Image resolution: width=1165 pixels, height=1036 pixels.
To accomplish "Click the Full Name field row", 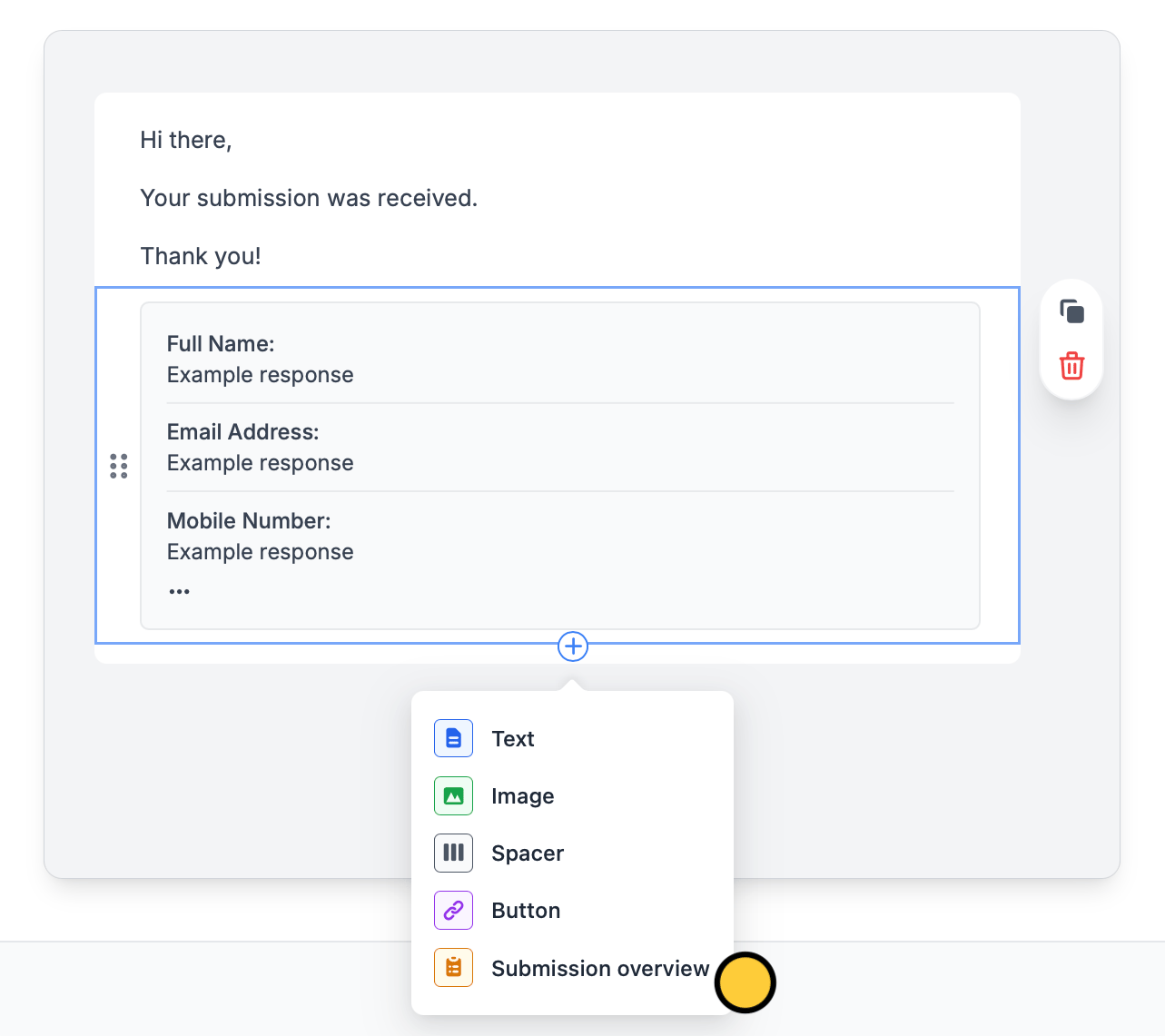I will pos(560,360).
